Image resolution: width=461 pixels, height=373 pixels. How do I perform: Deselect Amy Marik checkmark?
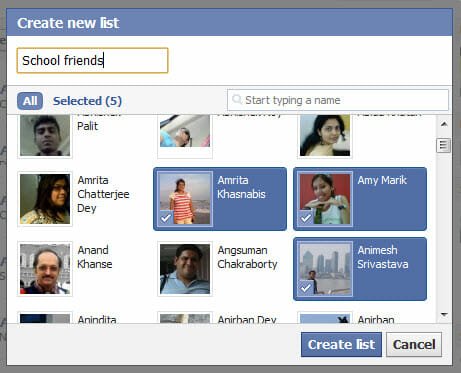306,218
